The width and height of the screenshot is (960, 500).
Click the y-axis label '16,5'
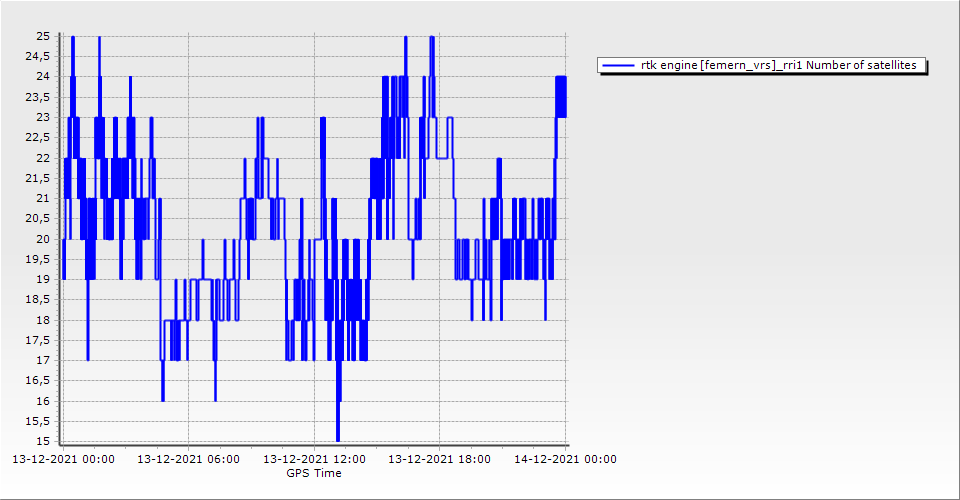click(x=38, y=380)
